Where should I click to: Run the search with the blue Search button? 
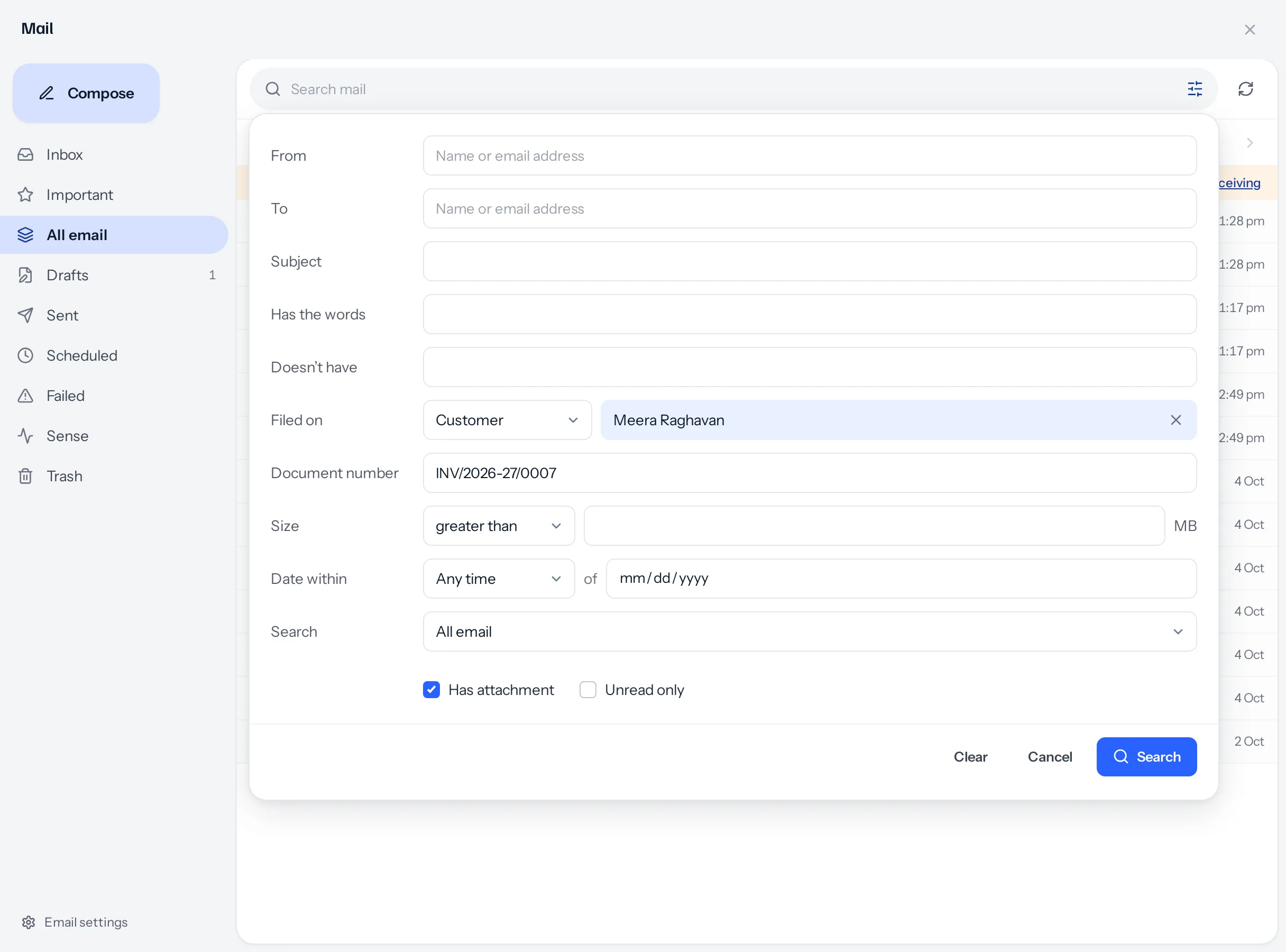pos(1146,757)
